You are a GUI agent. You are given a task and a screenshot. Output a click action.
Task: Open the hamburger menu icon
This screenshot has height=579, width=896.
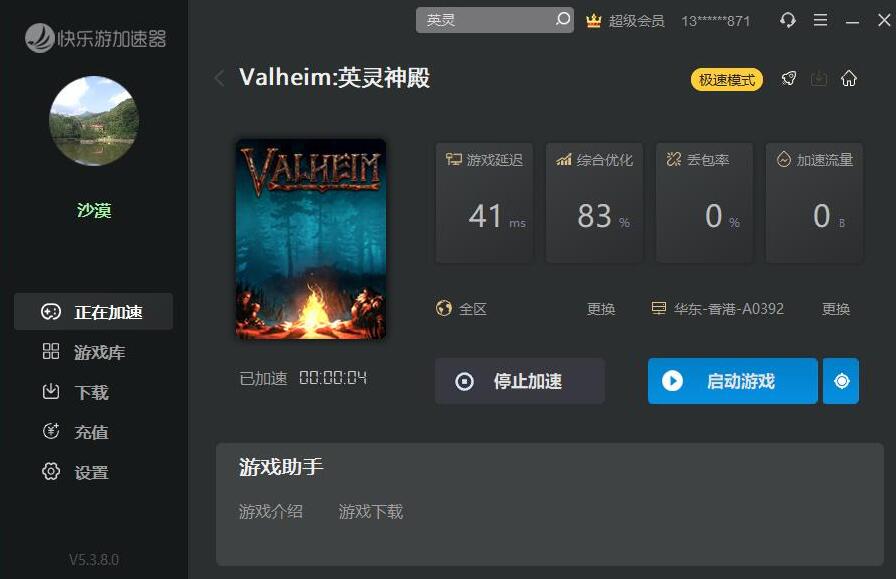[820, 21]
